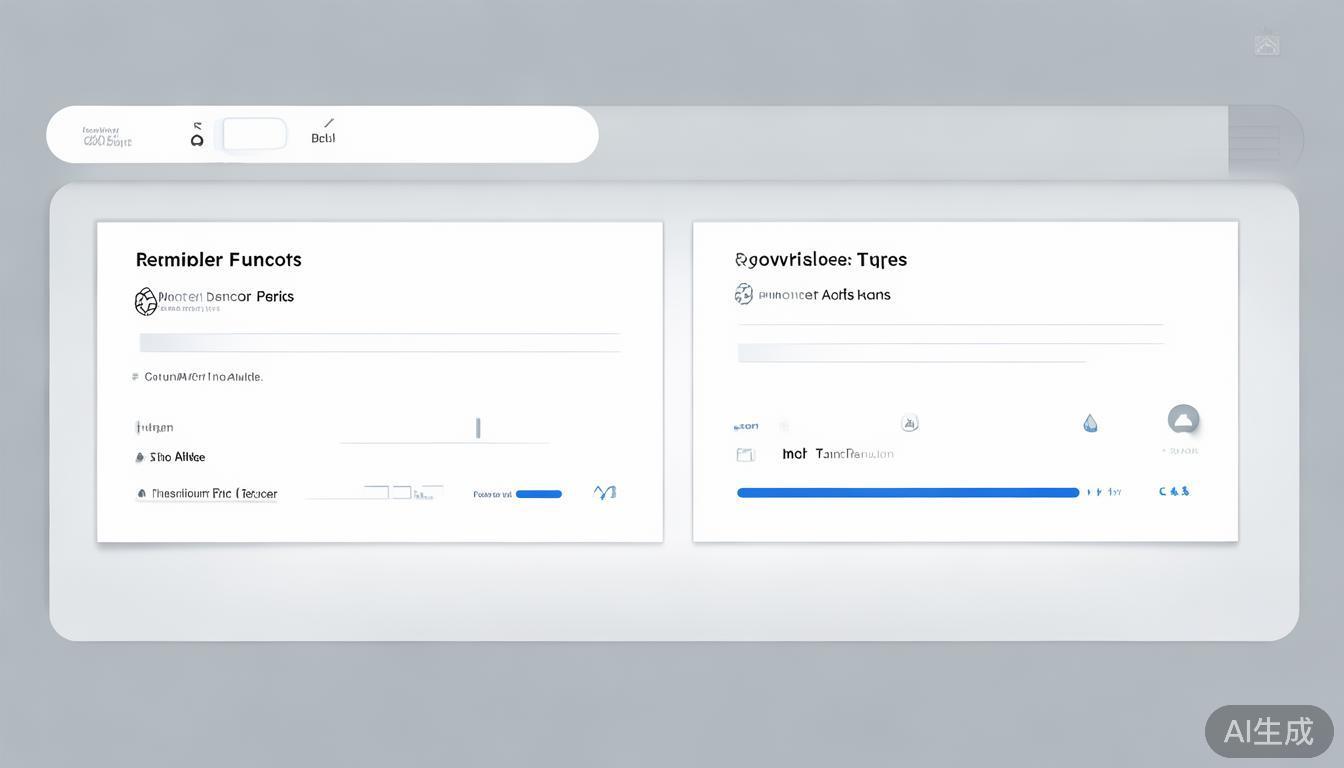The height and width of the screenshot is (768, 1344).
Task: Click the square icon left of Inot
Action: coord(745,455)
